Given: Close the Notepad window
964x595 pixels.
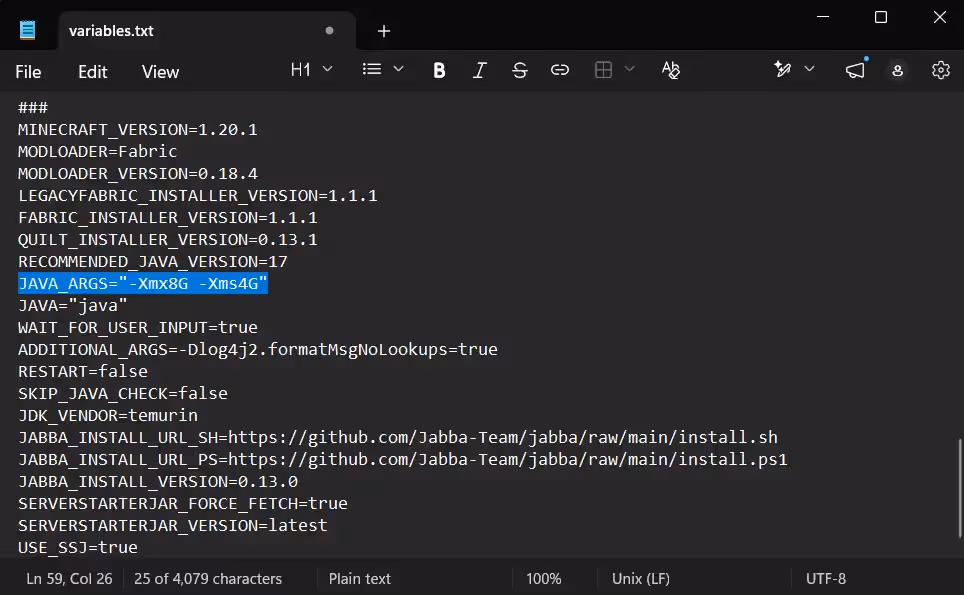Looking at the screenshot, I should tap(940, 17).
